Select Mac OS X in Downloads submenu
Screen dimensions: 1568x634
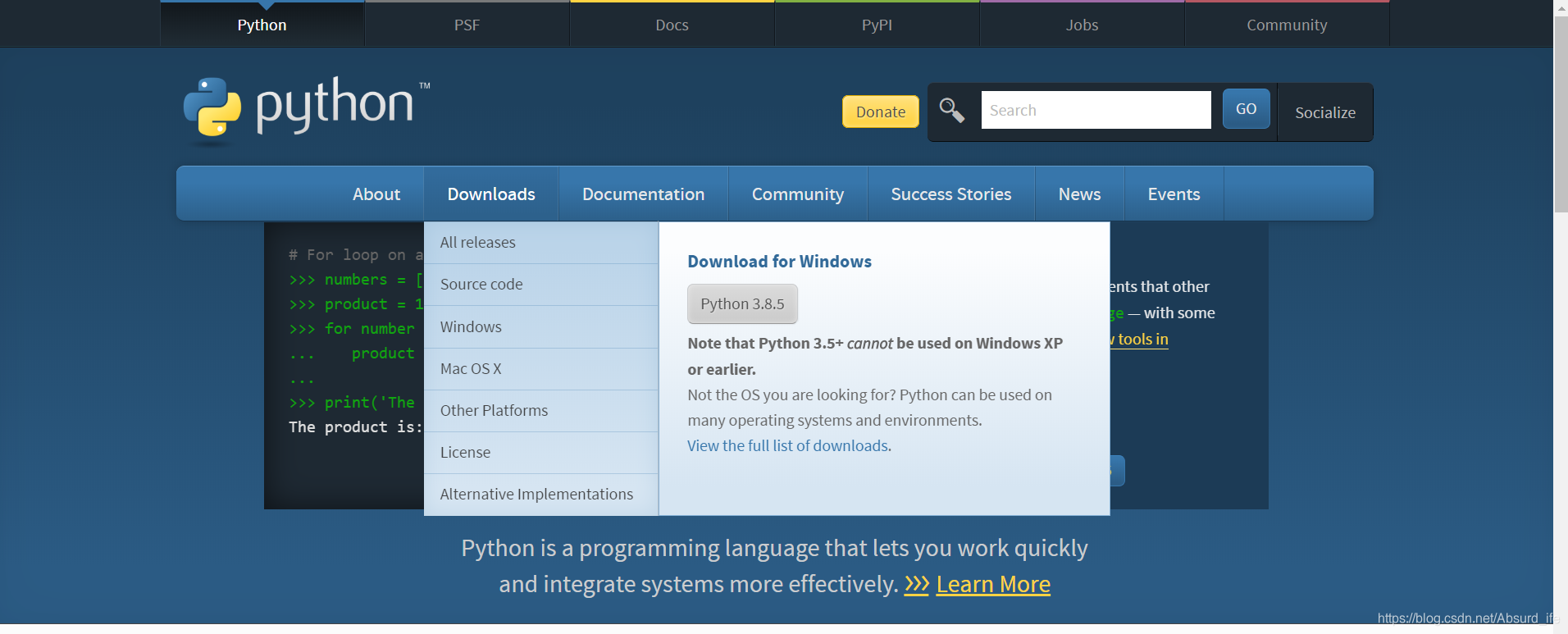(x=541, y=369)
